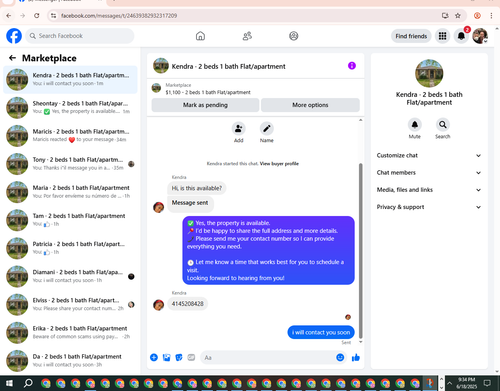Edit chat name with the Name pencil icon
500x391 pixels.
(267, 129)
